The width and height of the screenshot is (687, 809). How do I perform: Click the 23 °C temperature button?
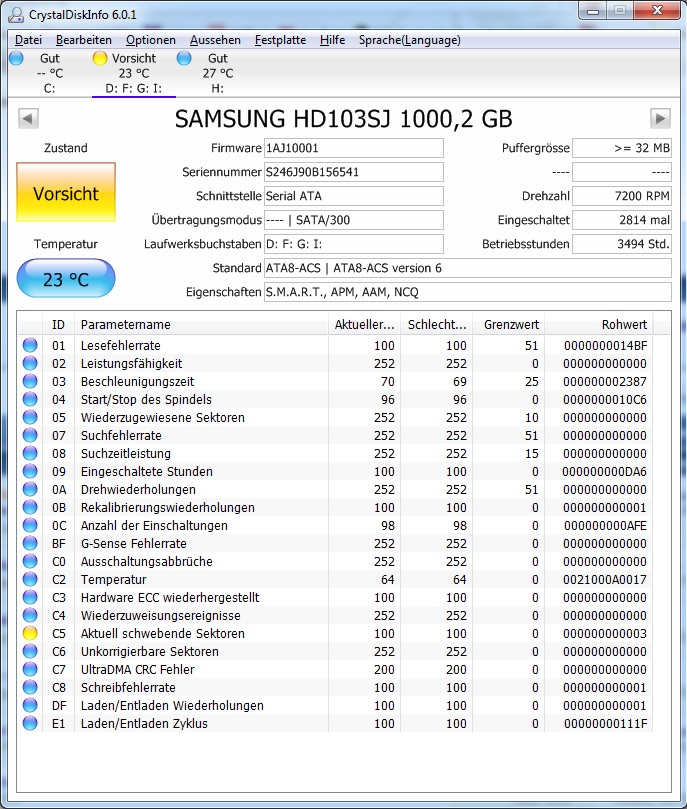click(x=66, y=279)
